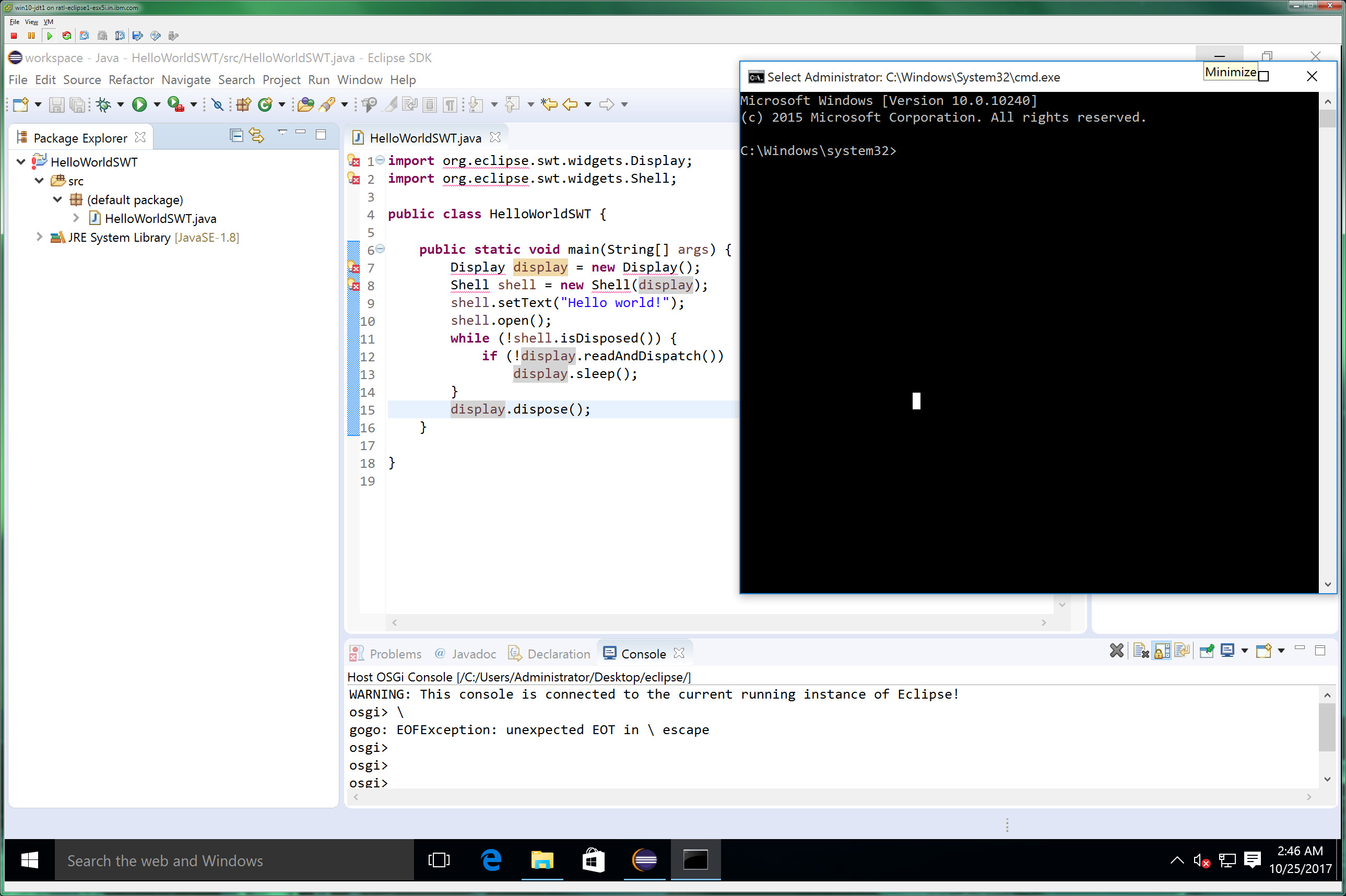Click Close Console X icon
This screenshot has height=896, width=1346.
tap(1116, 651)
